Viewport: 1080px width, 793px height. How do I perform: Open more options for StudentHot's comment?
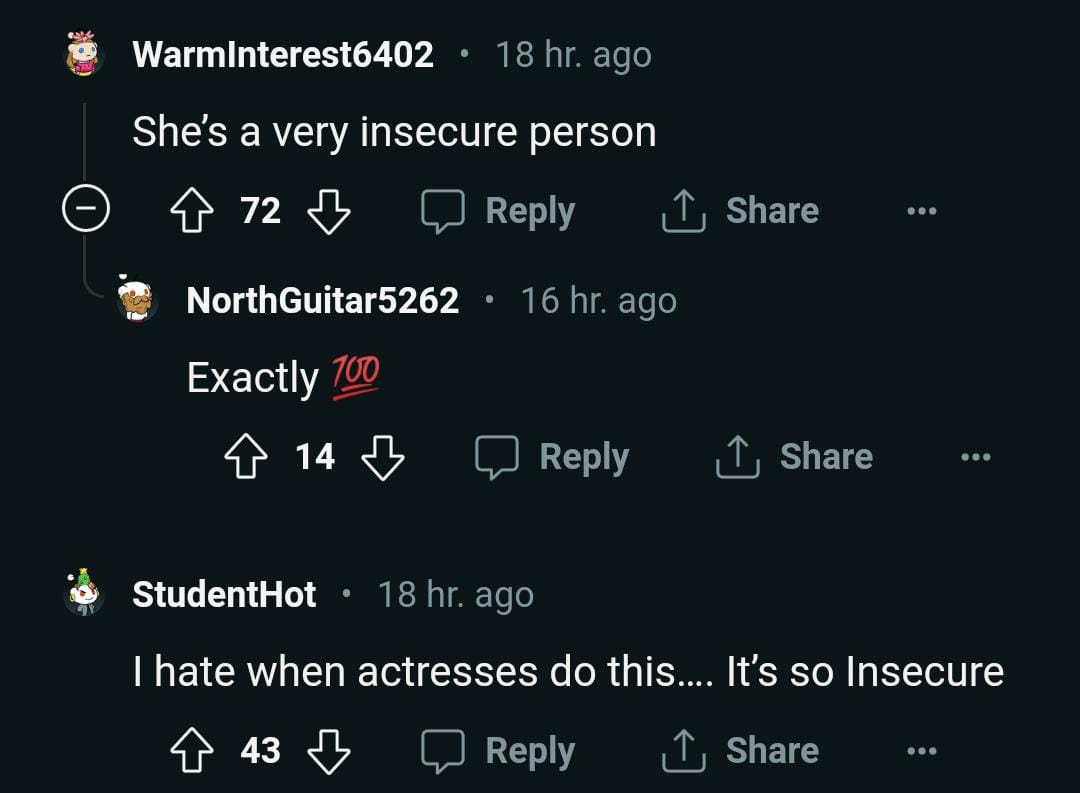click(921, 751)
